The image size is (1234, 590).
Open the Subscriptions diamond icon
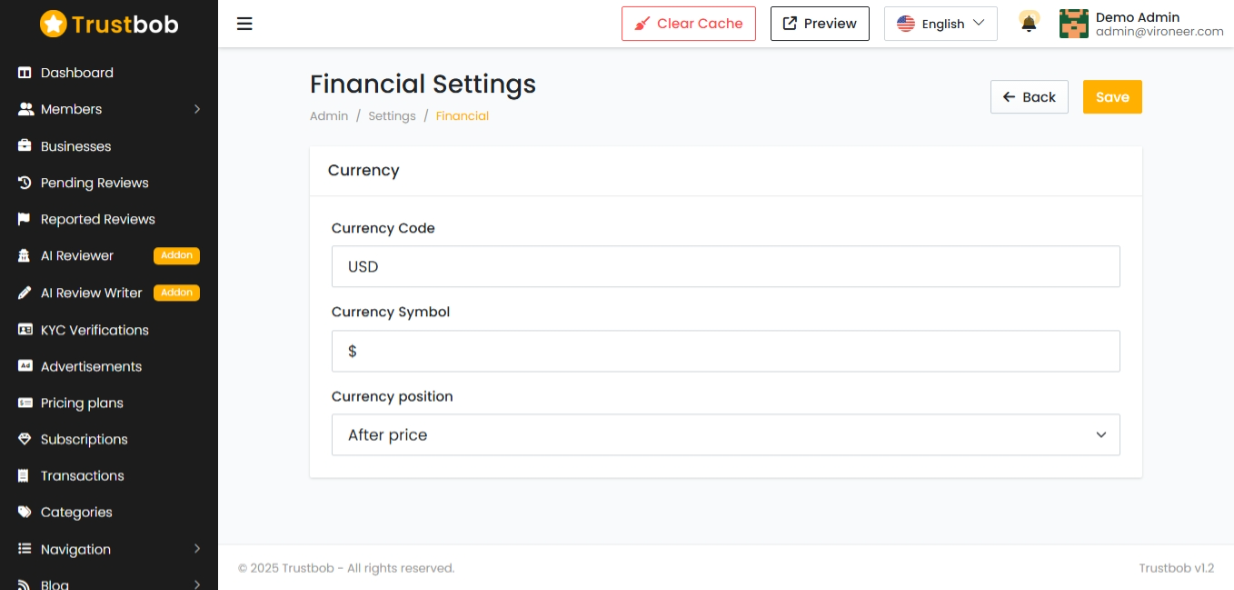[x=25, y=439]
